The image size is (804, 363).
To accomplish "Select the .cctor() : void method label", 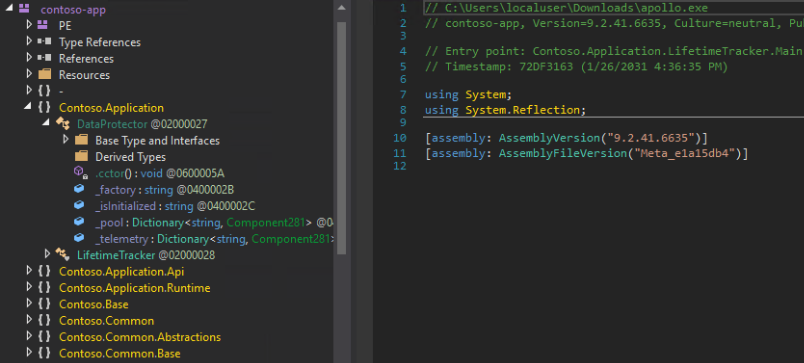I will (x=159, y=173).
